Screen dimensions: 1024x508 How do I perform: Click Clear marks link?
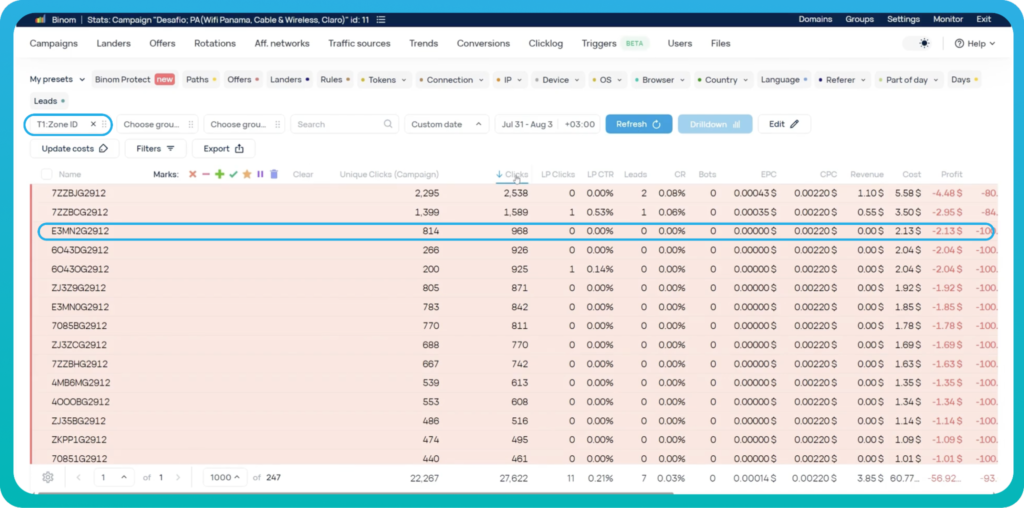pyautogui.click(x=302, y=174)
